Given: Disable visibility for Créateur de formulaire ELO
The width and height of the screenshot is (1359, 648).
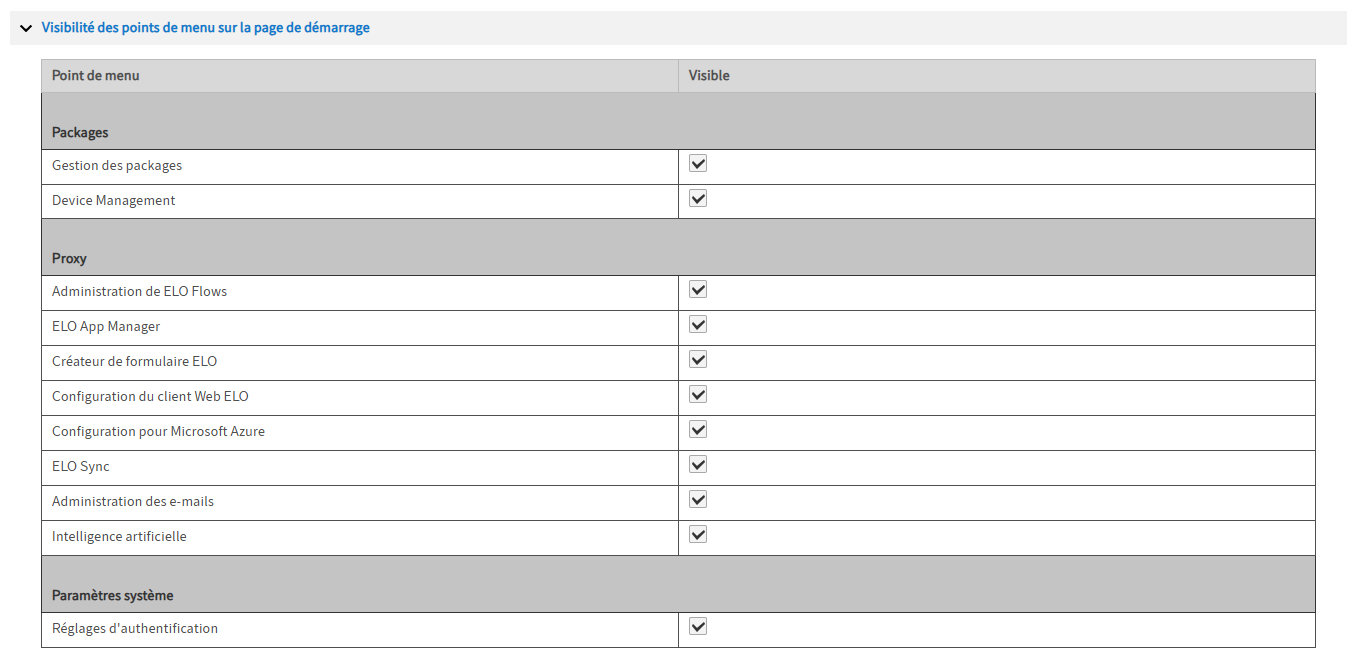Looking at the screenshot, I should click(697, 359).
